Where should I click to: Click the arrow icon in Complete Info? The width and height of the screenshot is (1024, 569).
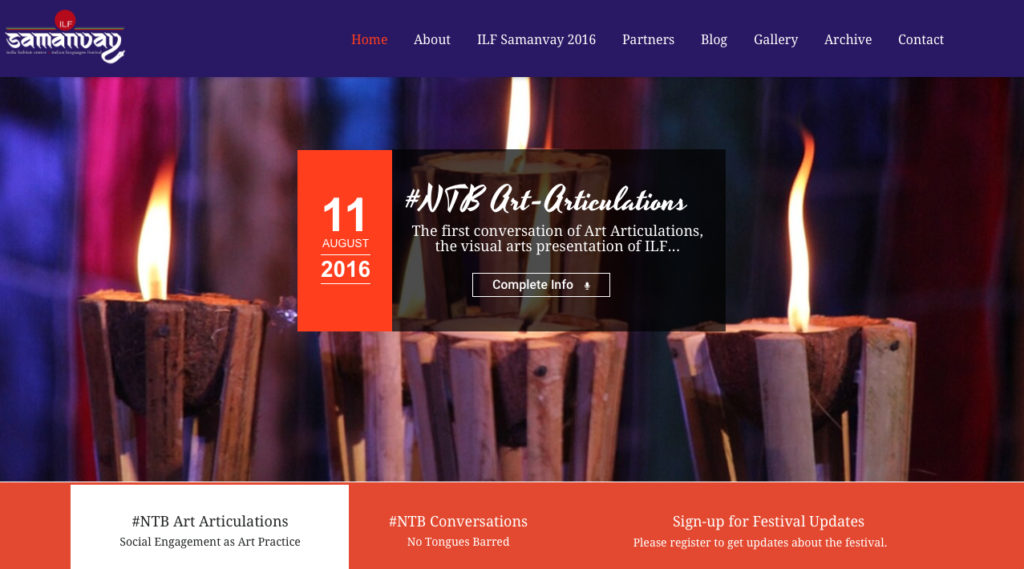(587, 285)
